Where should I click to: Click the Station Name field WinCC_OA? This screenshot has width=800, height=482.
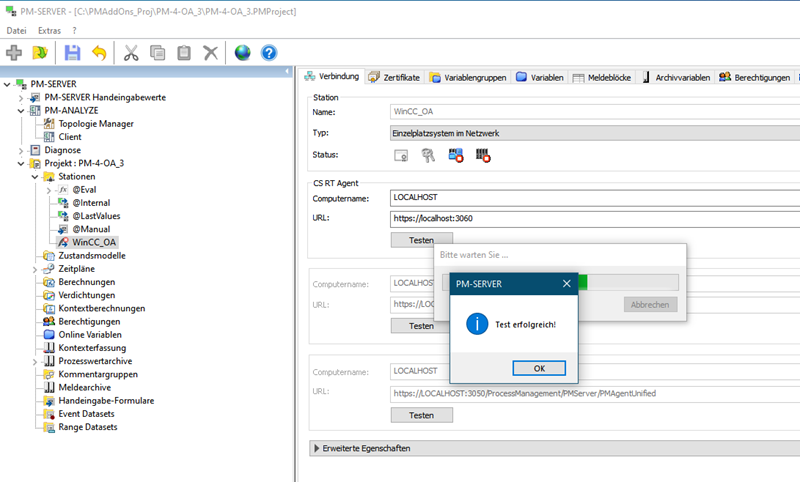(x=594, y=112)
